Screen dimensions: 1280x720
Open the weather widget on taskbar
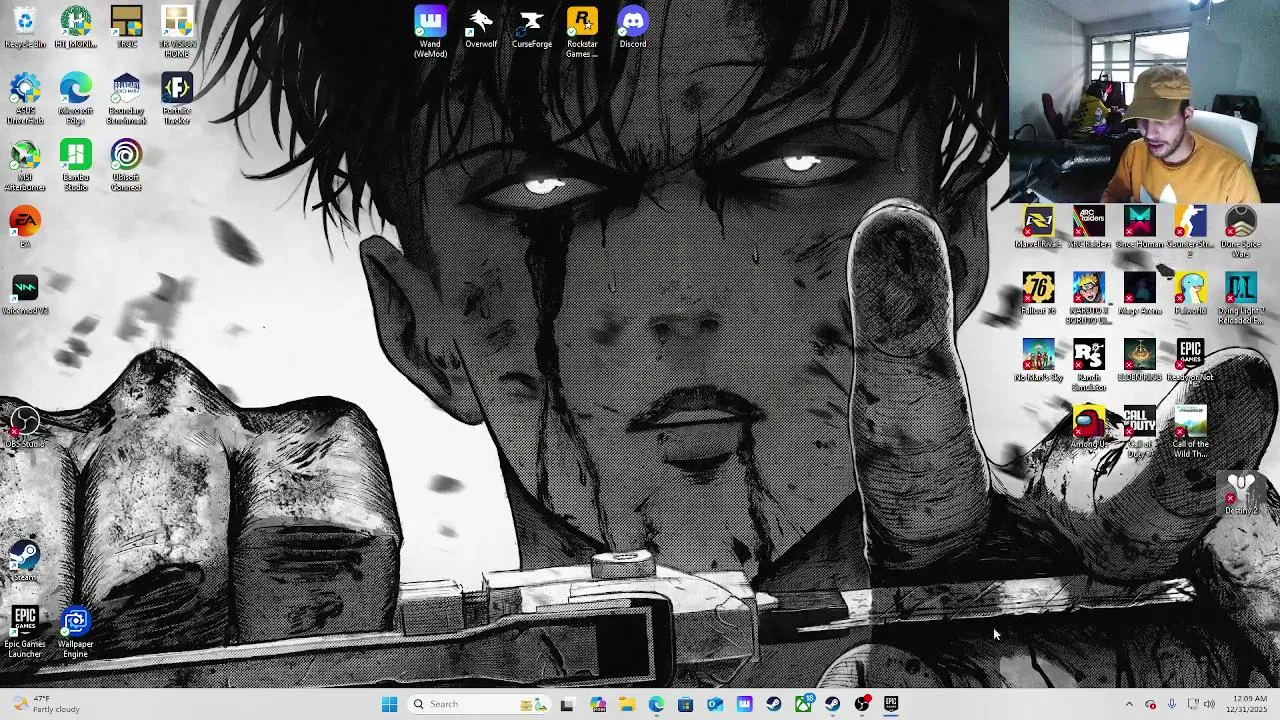[x=45, y=704]
